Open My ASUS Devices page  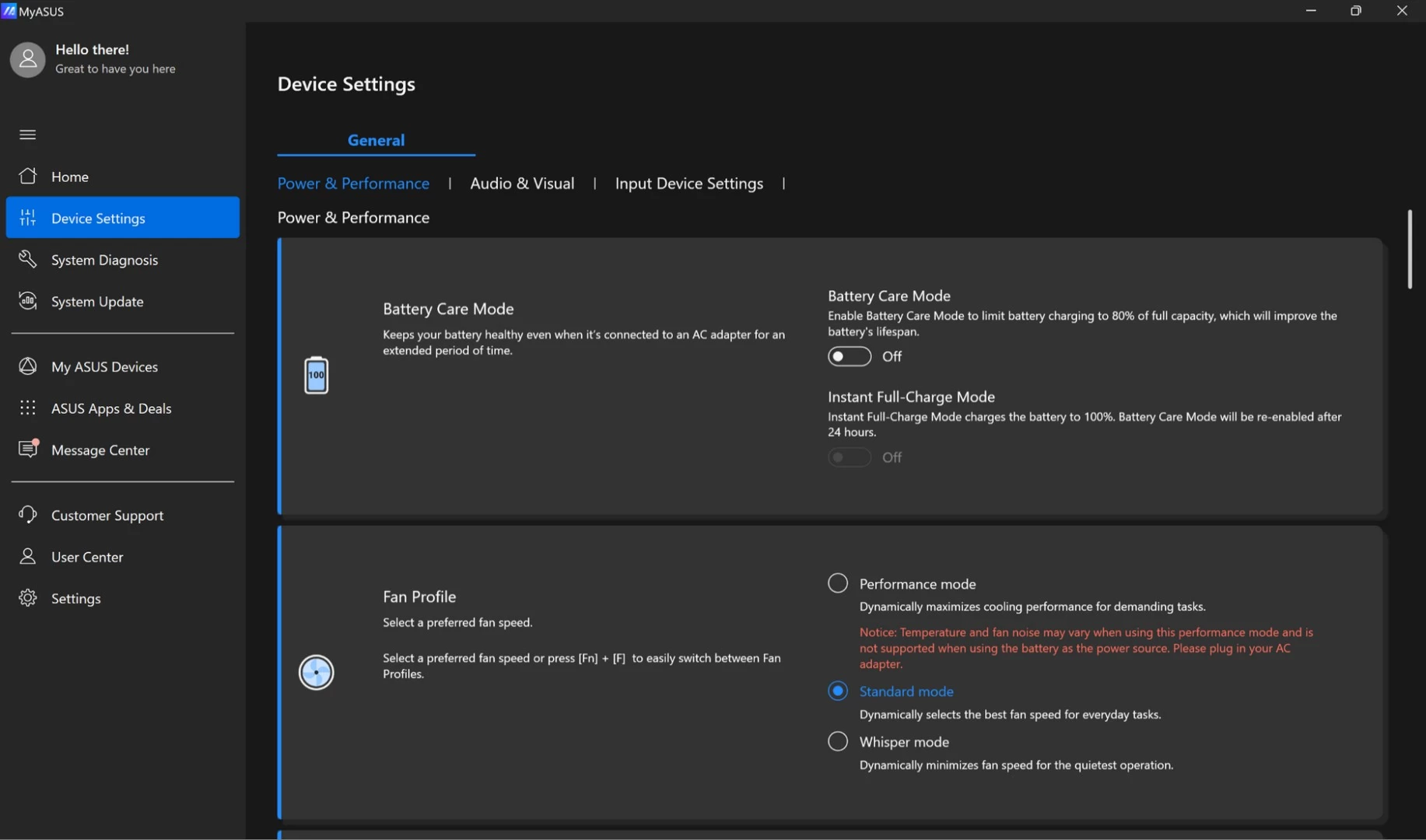104,366
